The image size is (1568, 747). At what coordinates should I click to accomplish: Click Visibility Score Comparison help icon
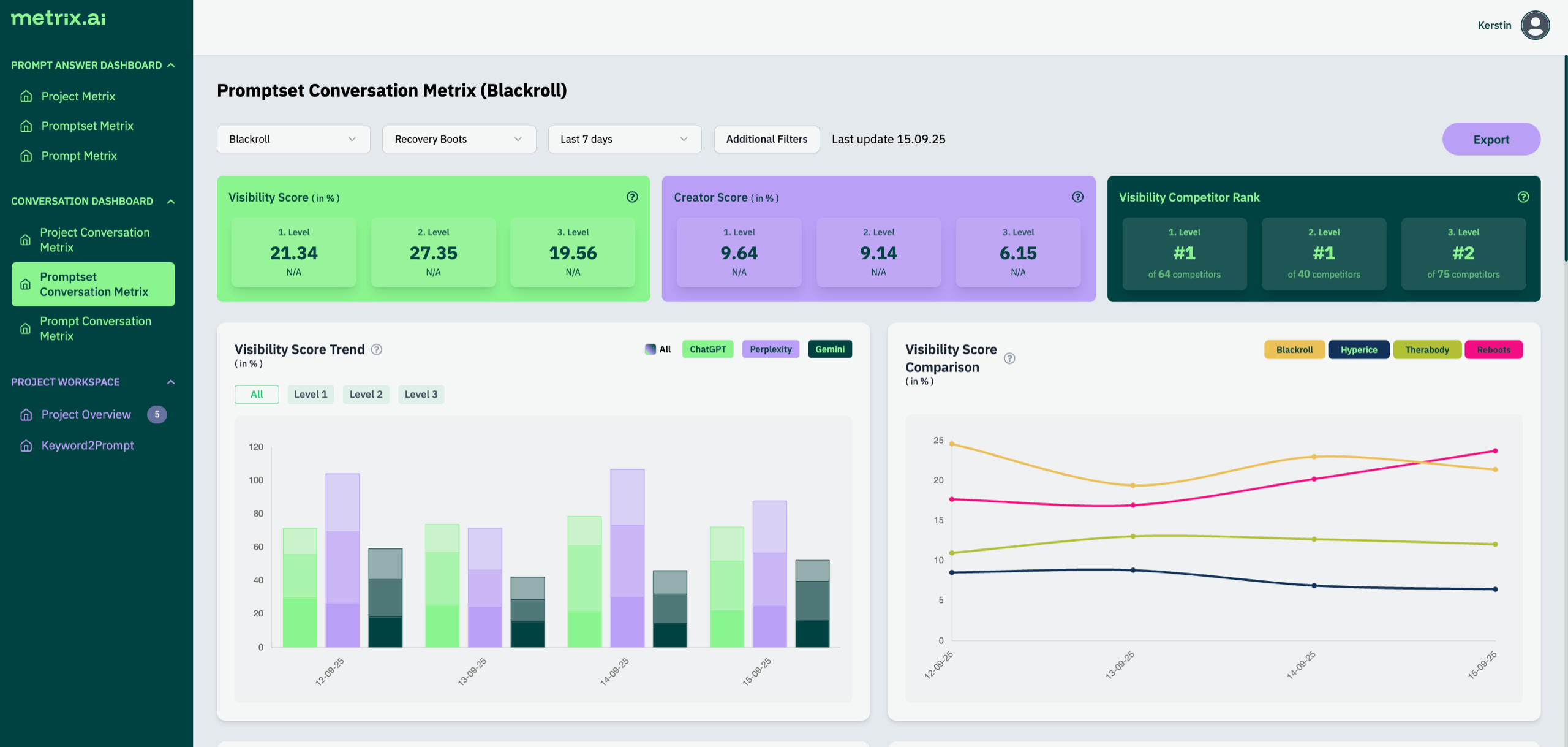coord(1009,358)
